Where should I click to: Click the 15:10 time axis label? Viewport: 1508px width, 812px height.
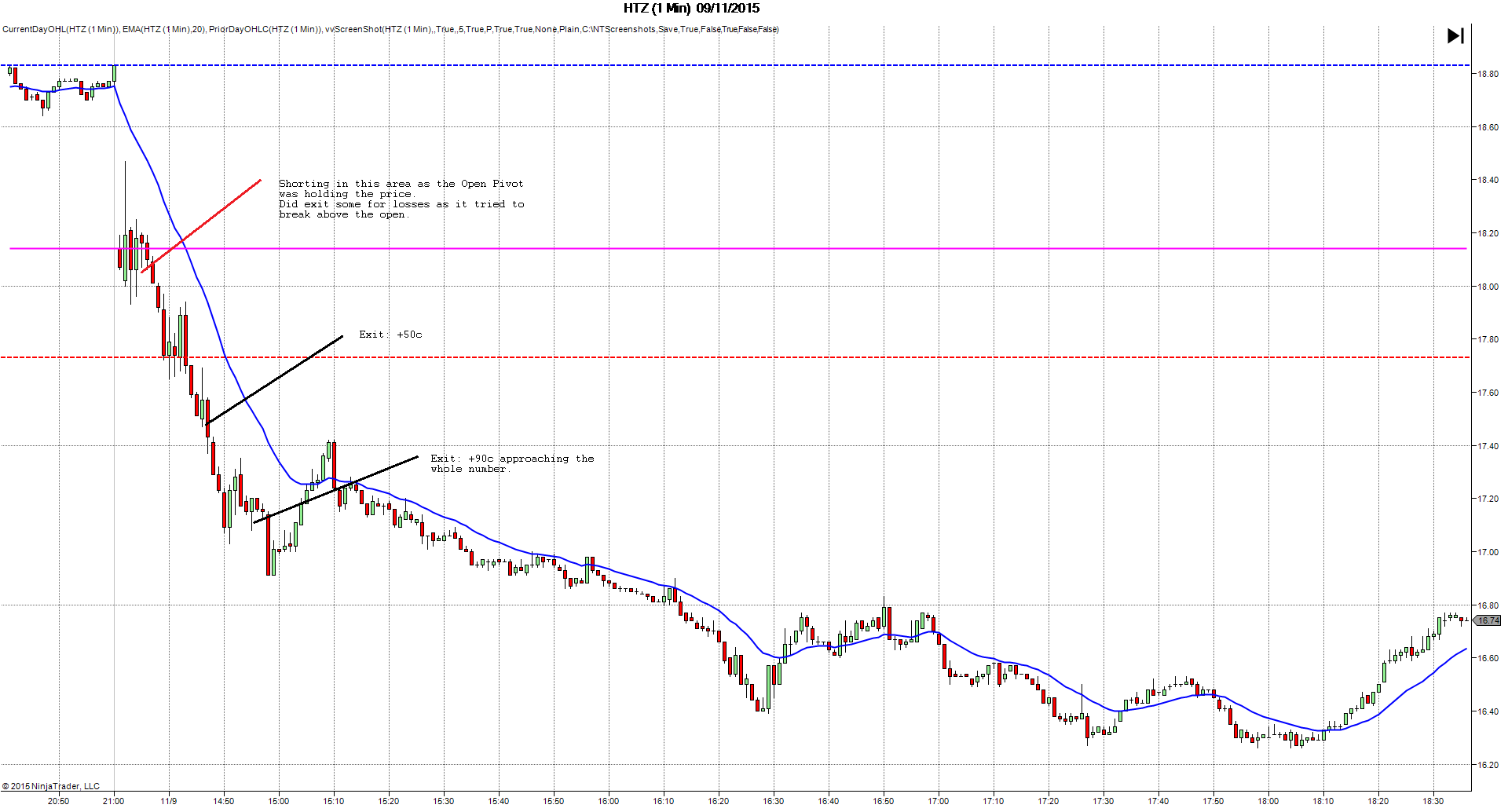click(334, 801)
